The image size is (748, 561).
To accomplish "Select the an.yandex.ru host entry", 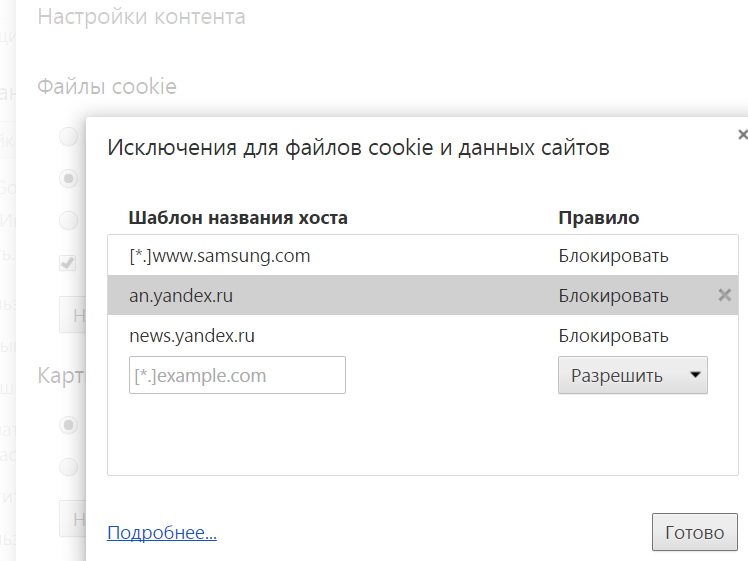I will [181, 296].
